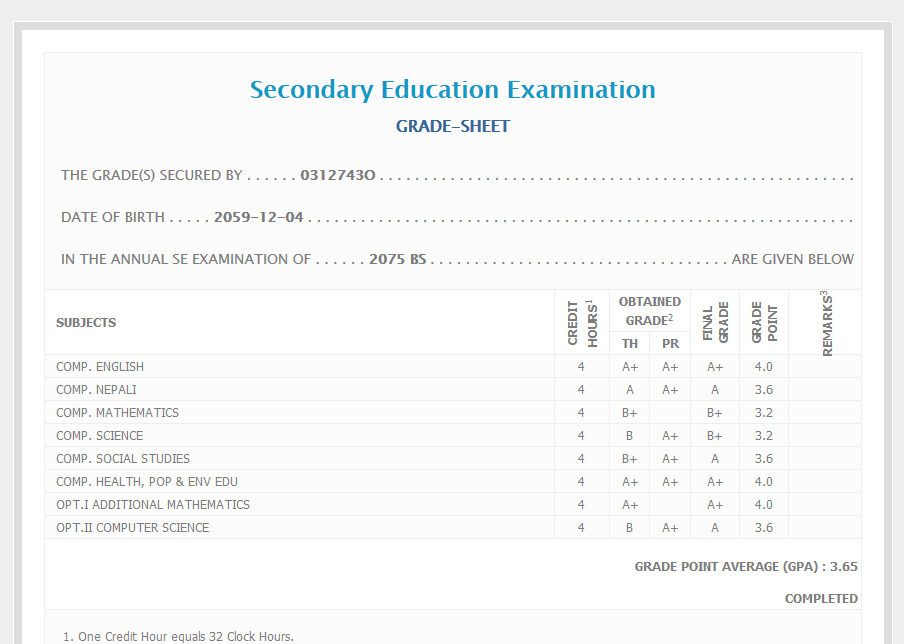The height and width of the screenshot is (644, 904).
Task: Click the TH sub-column header
Action: click(x=630, y=344)
